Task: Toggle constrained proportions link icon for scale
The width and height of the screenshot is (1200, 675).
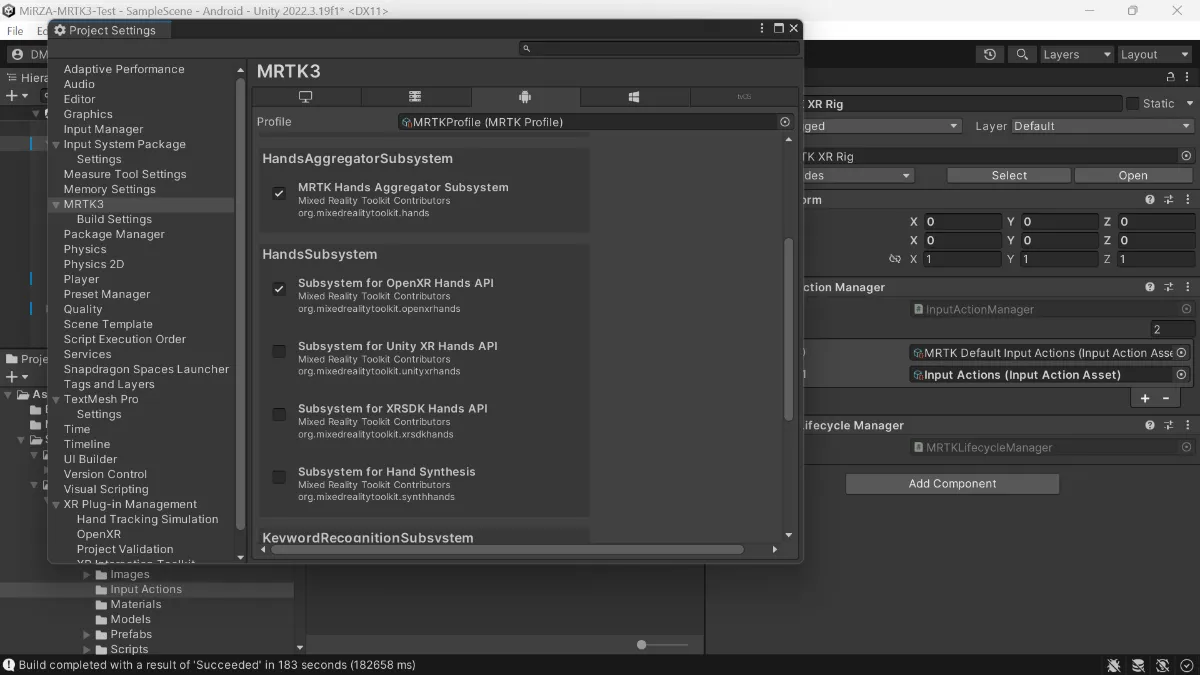Action: click(x=895, y=259)
